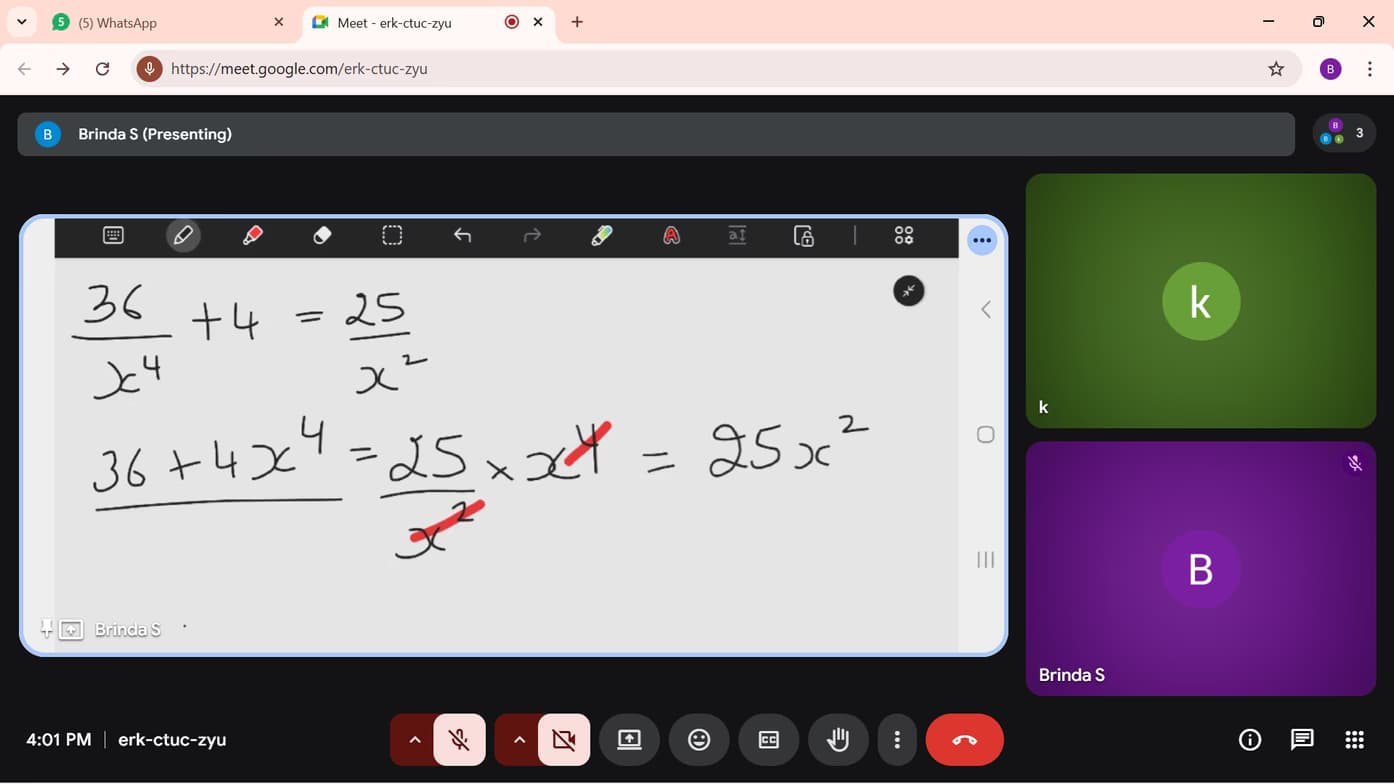
Task: Switch to the WhatsApp browser tab
Action: click(x=150, y=21)
